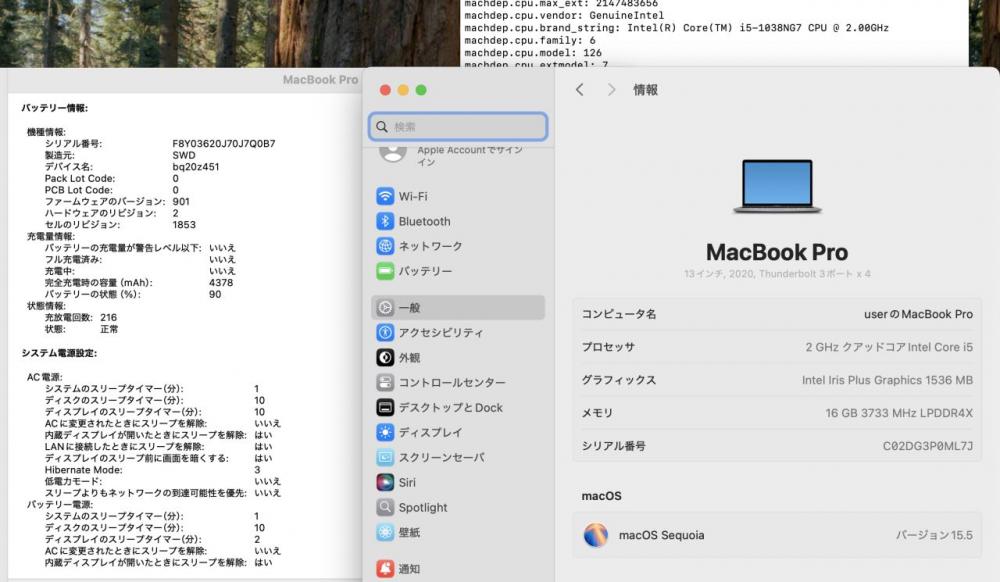This screenshot has width=1000, height=582.
Task: Click the プロセッサ row value
Action: click(x=889, y=347)
